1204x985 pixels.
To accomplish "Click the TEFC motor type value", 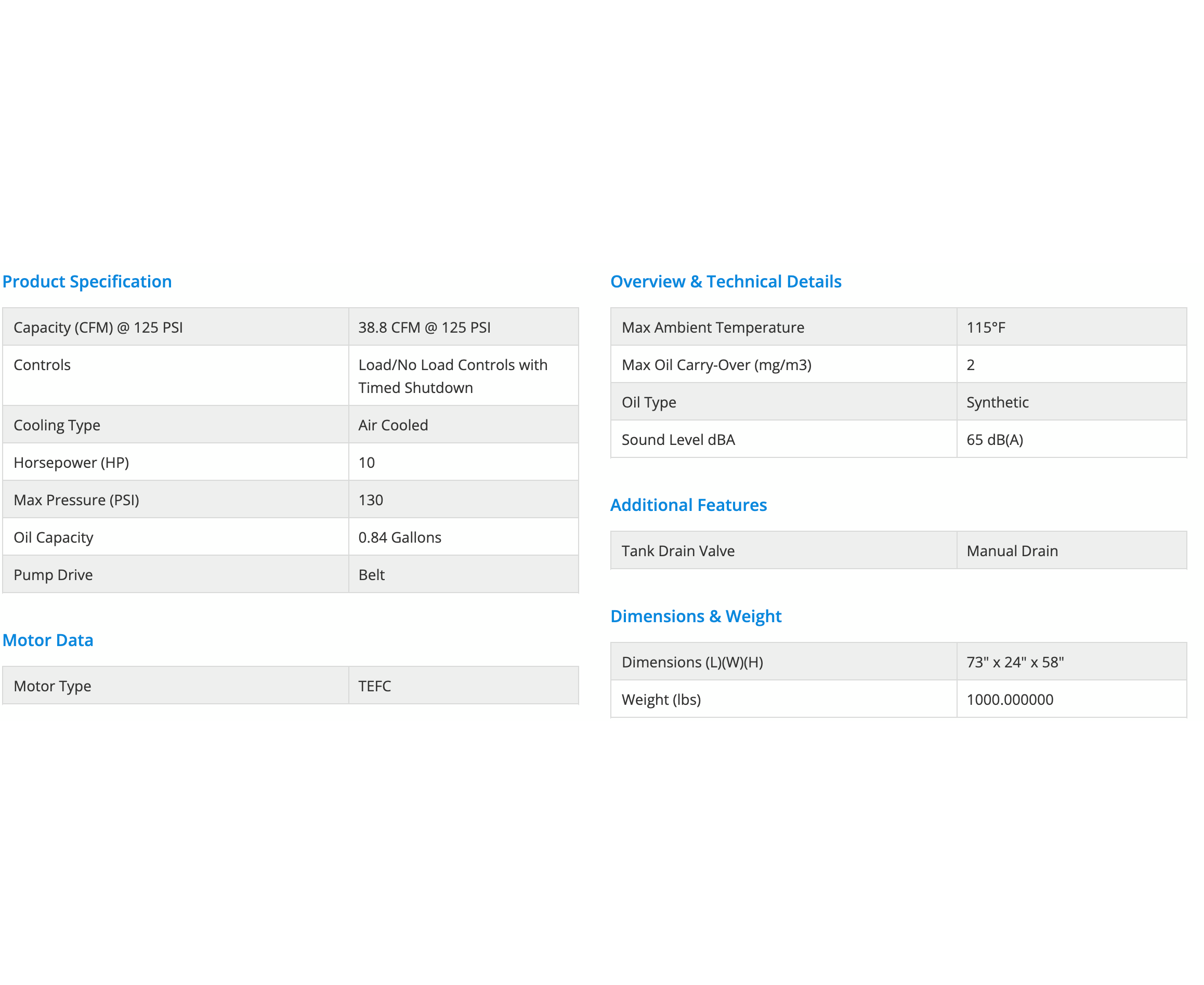I will pyautogui.click(x=374, y=686).
